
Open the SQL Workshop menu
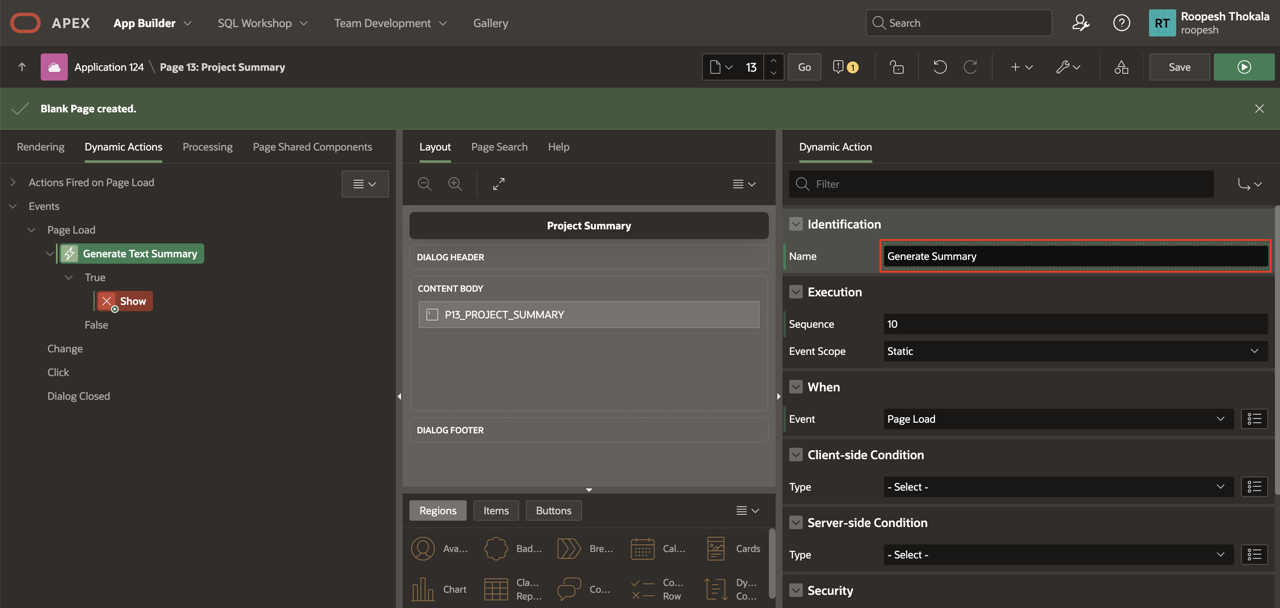[262, 23]
